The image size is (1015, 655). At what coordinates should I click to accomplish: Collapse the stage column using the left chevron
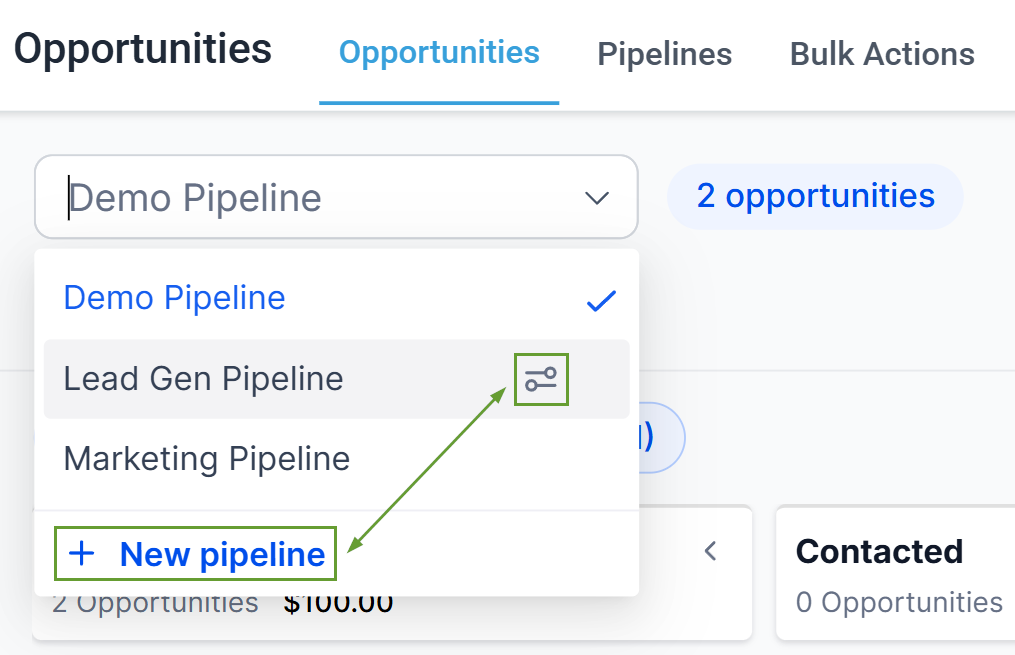pos(710,550)
